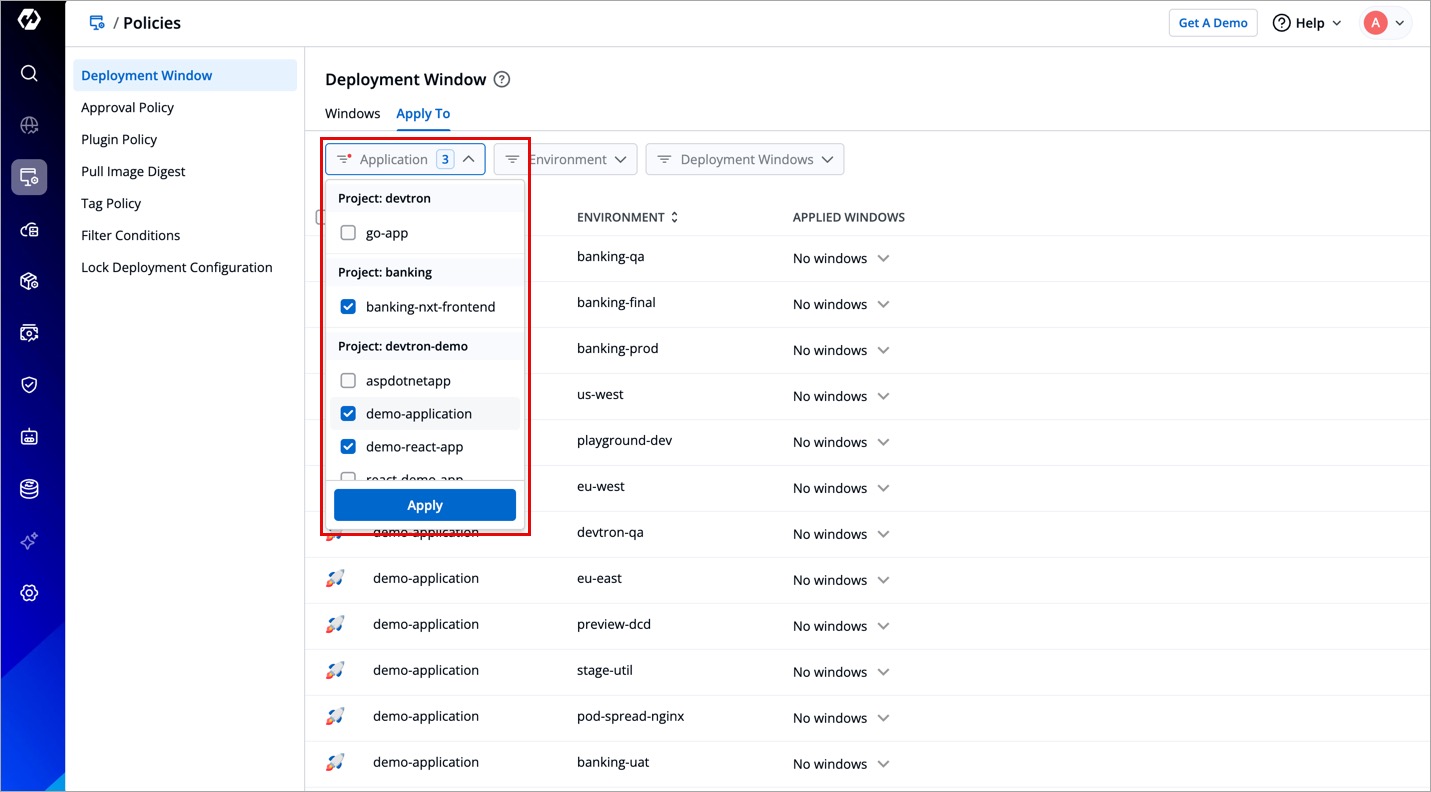Click the globe icon in left sidebar

click(x=29, y=125)
